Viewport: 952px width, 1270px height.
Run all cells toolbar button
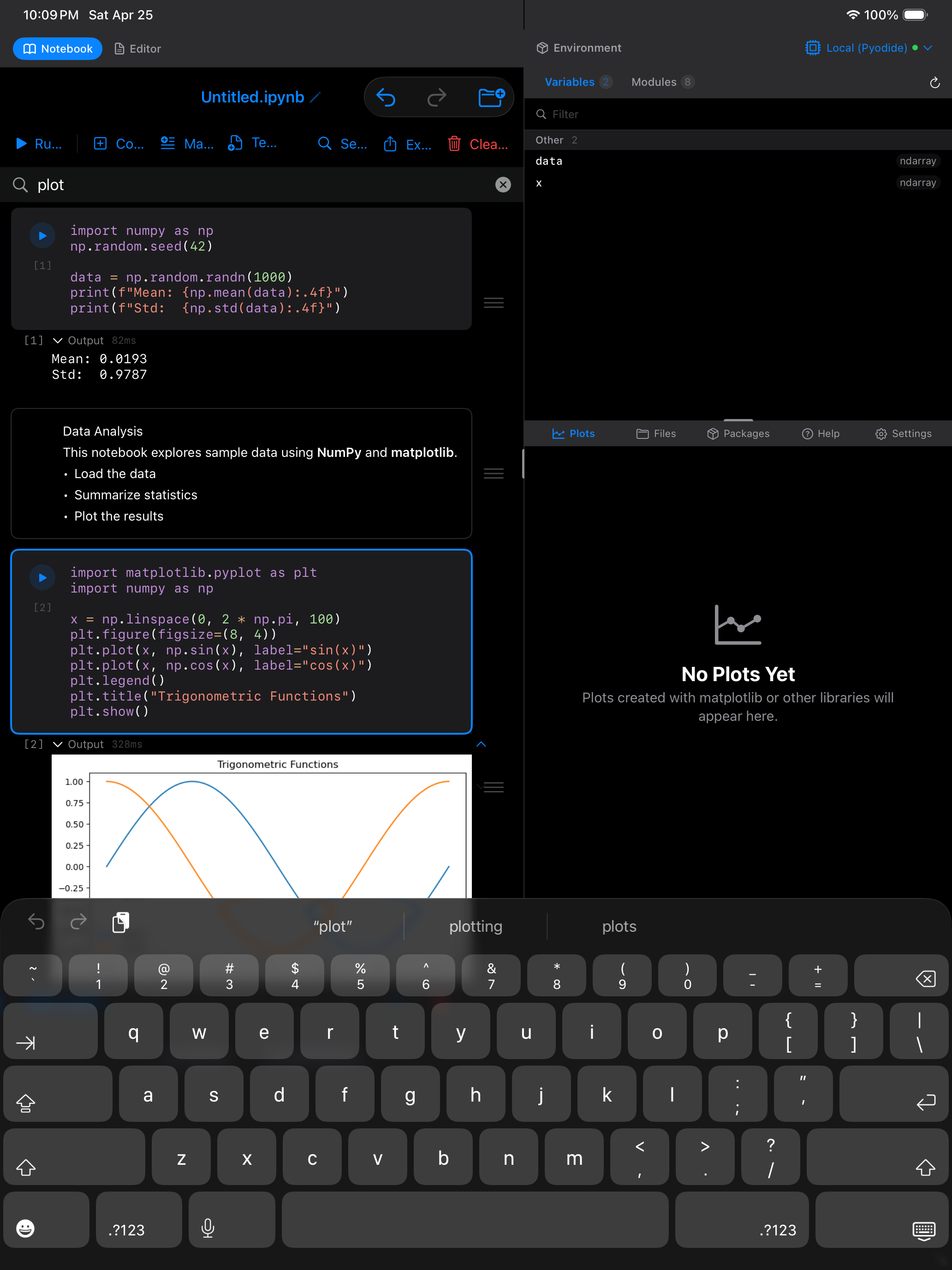38,144
